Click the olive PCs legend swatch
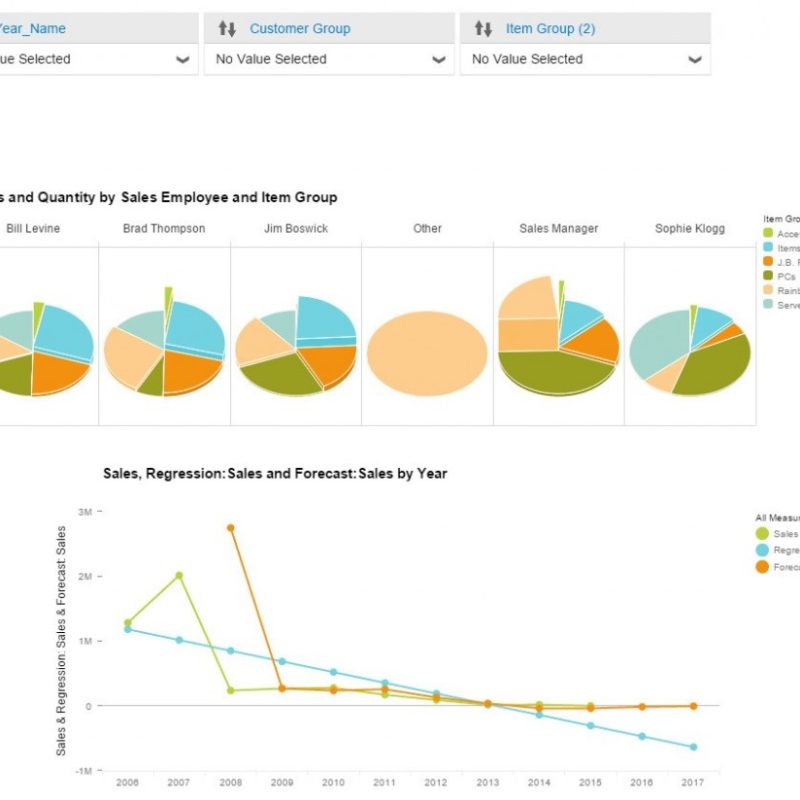800x800 pixels. 768,276
